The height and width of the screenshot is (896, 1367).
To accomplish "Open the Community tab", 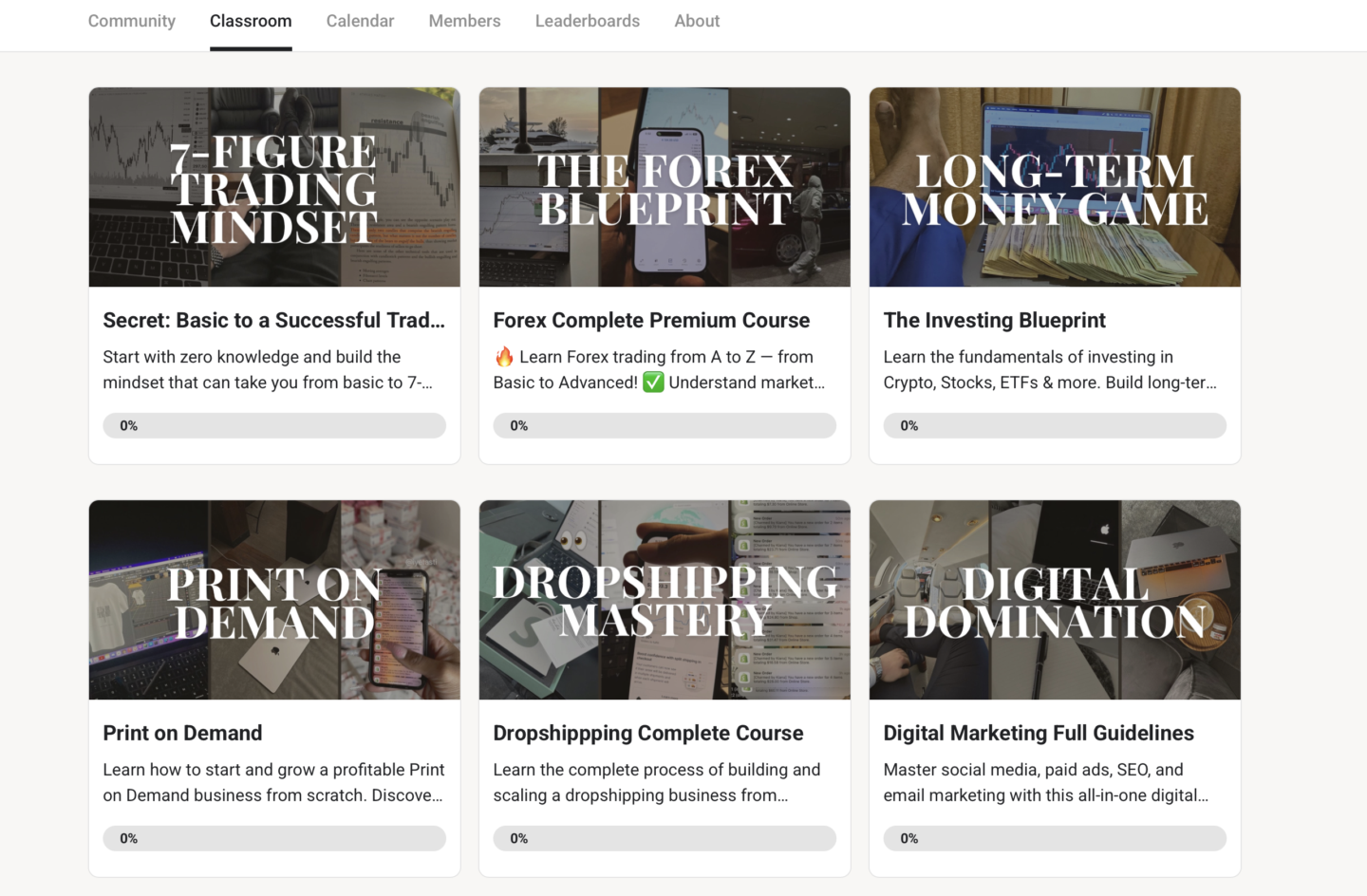I will [x=131, y=21].
